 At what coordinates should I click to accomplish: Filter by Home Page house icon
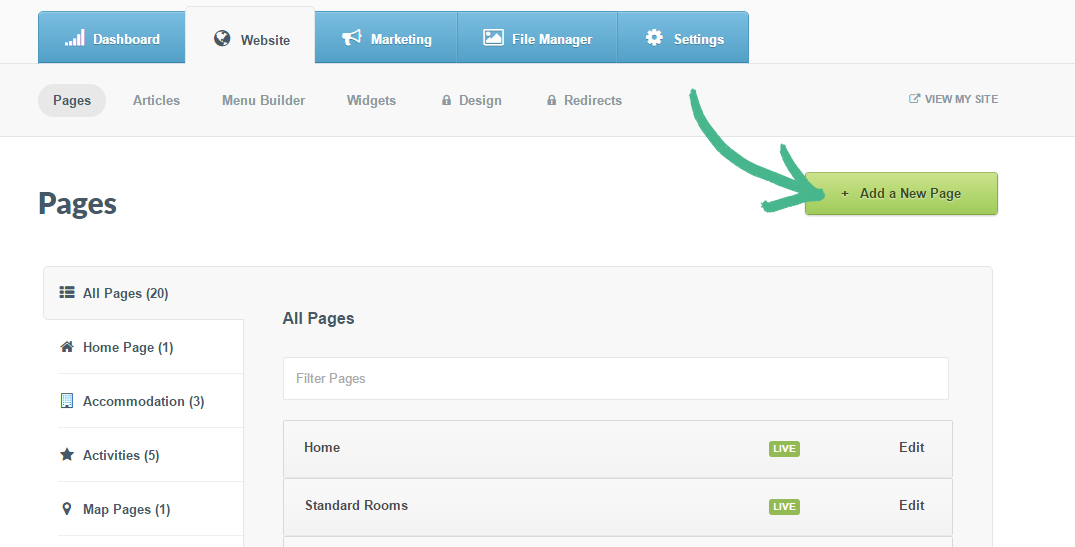[67, 347]
